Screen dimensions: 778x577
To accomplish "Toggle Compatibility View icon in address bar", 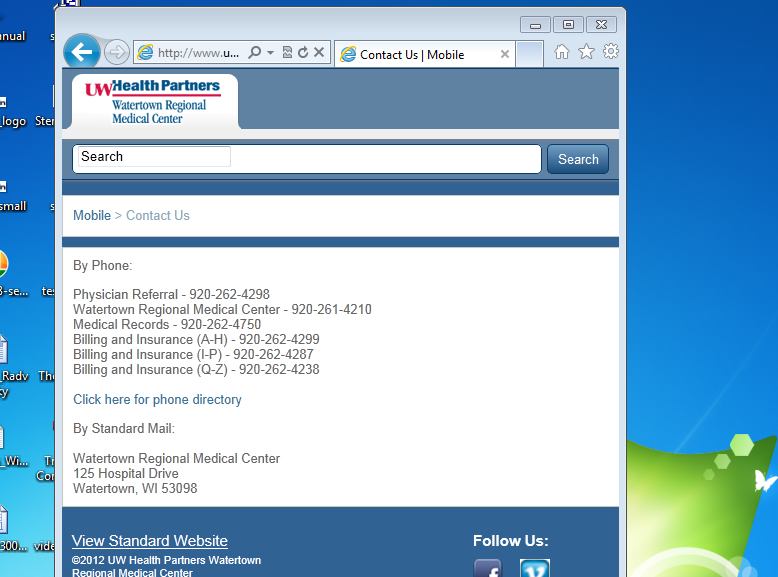I will (x=287, y=53).
